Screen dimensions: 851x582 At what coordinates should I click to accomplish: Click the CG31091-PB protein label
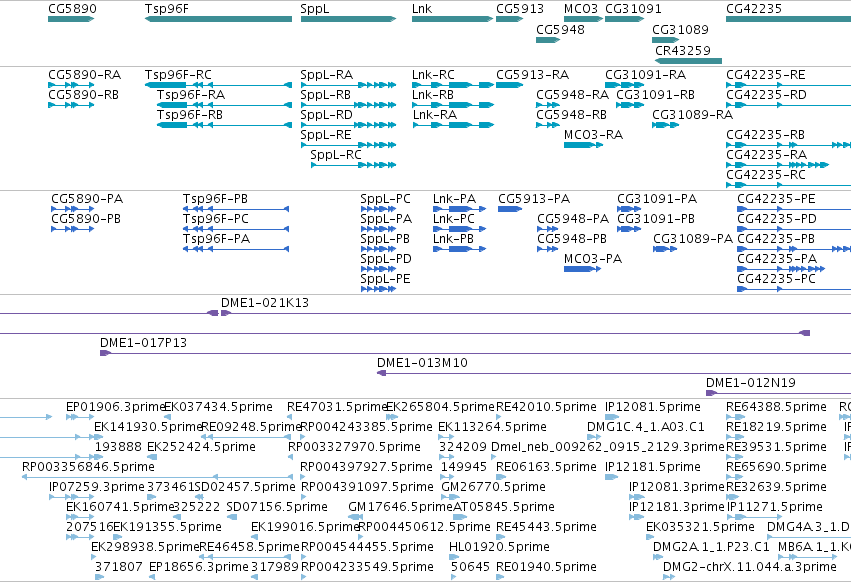point(656,219)
